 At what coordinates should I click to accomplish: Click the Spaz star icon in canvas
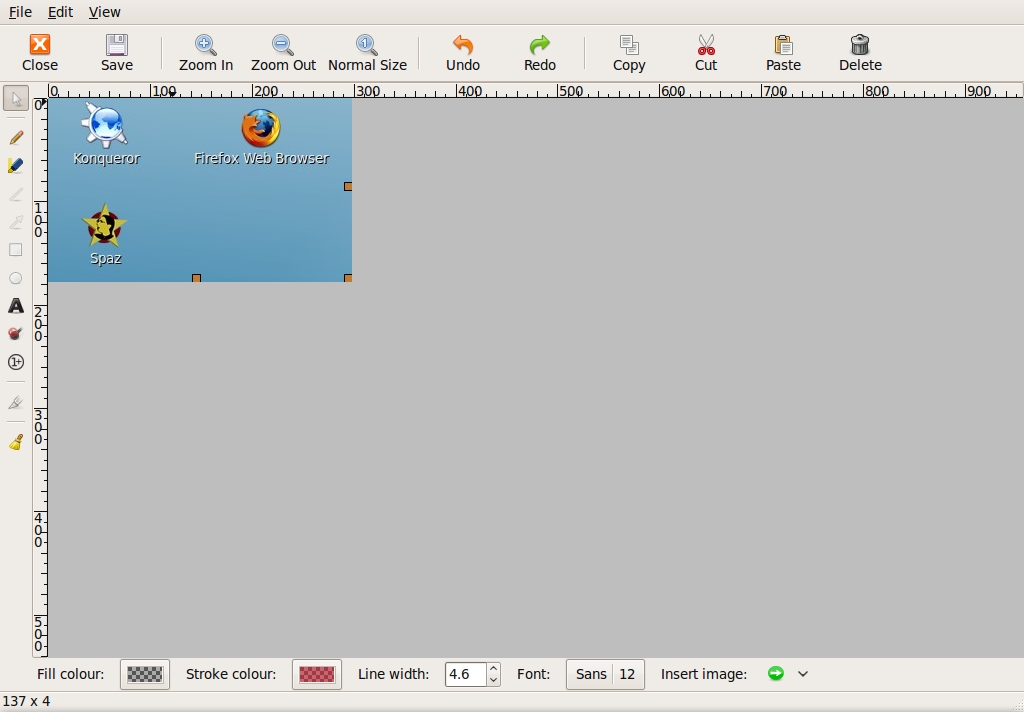104,226
